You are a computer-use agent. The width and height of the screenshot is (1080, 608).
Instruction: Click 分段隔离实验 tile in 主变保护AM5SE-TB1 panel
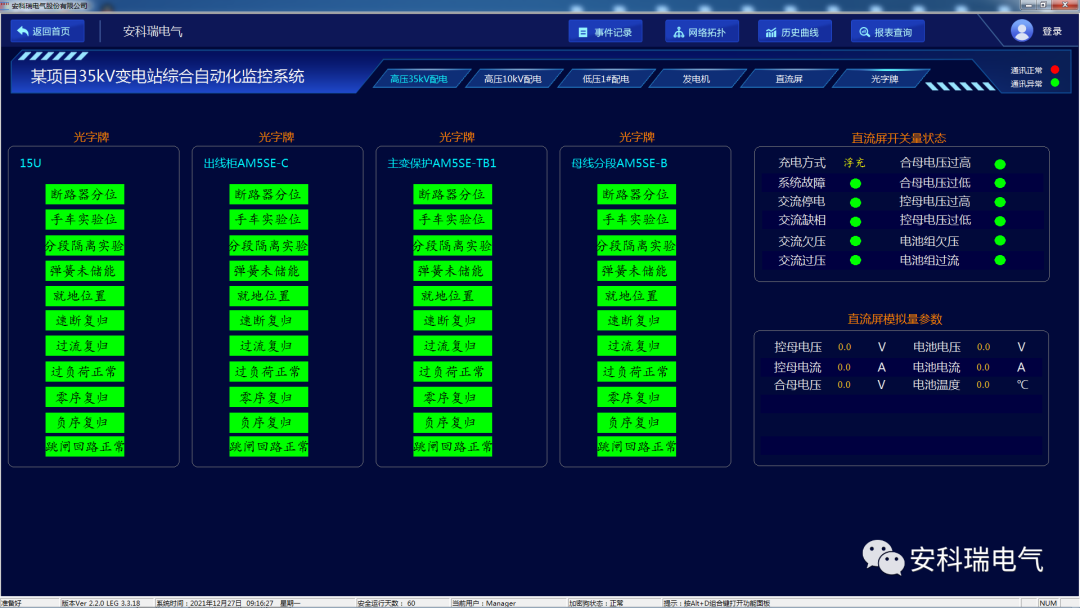coord(453,246)
